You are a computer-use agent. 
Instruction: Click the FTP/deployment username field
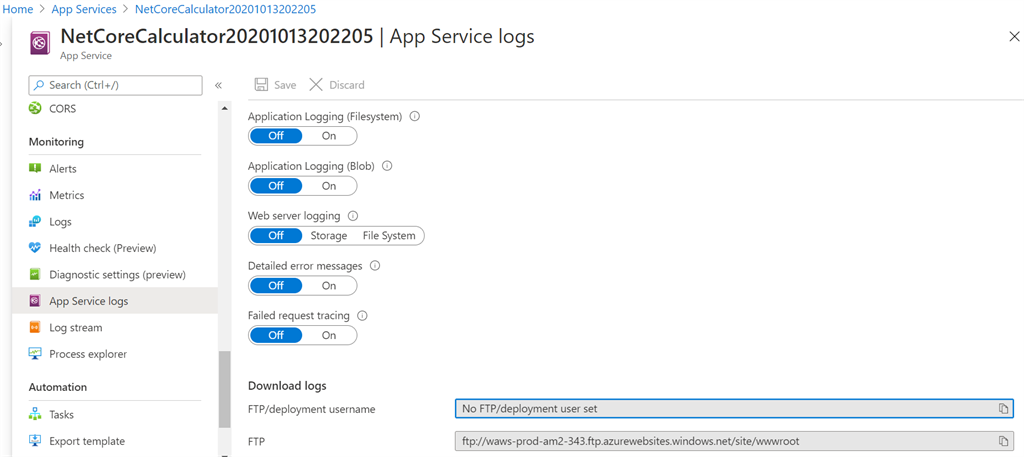734,409
